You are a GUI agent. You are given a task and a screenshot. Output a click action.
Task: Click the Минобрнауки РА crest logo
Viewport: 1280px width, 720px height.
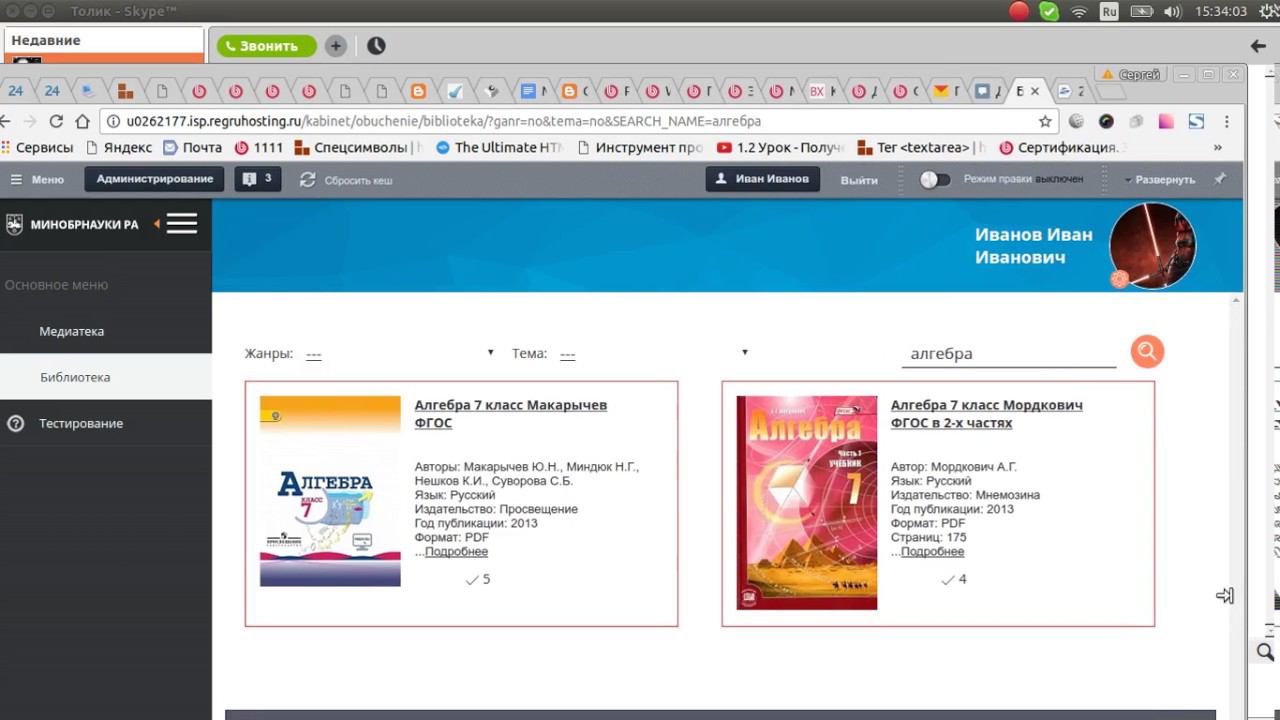pyautogui.click(x=14, y=224)
